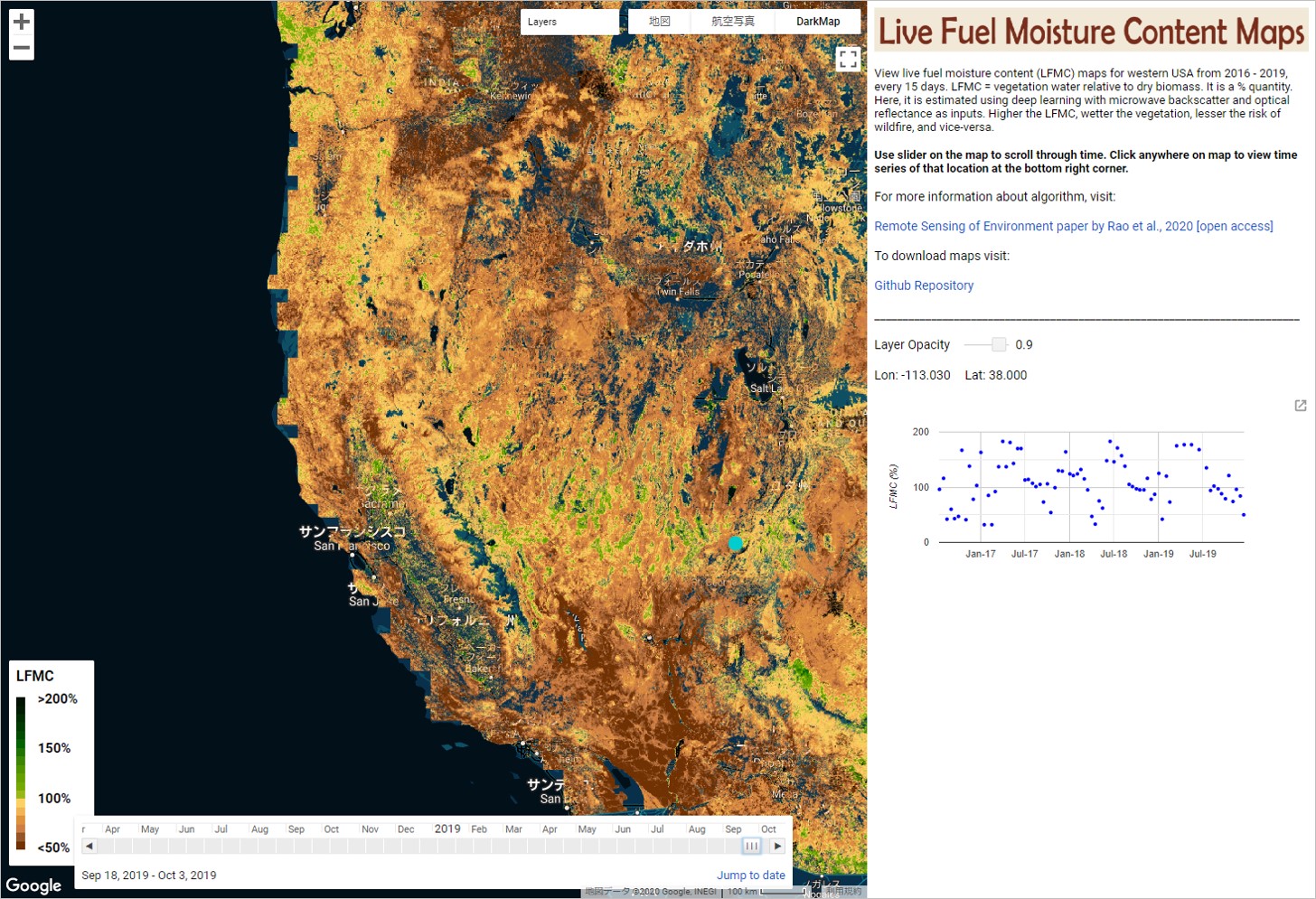
Task: Switch to 地図 map type
Action: (x=659, y=22)
